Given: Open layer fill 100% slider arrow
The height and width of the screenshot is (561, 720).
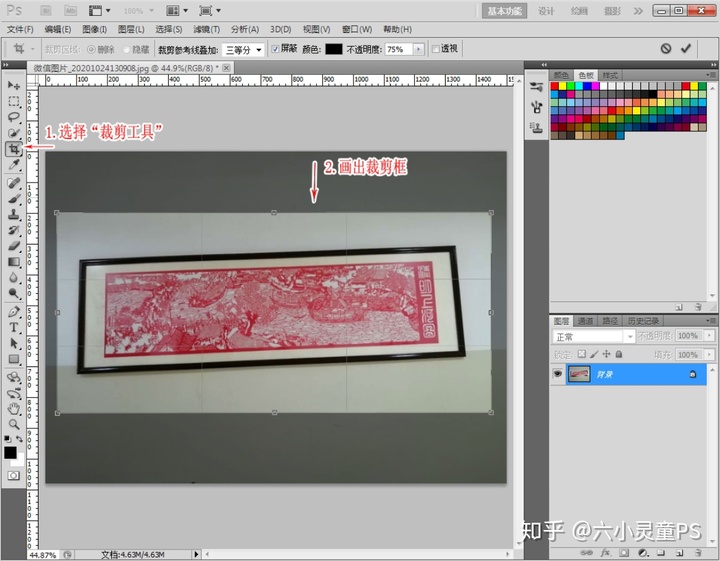Looking at the screenshot, I should click(x=710, y=354).
